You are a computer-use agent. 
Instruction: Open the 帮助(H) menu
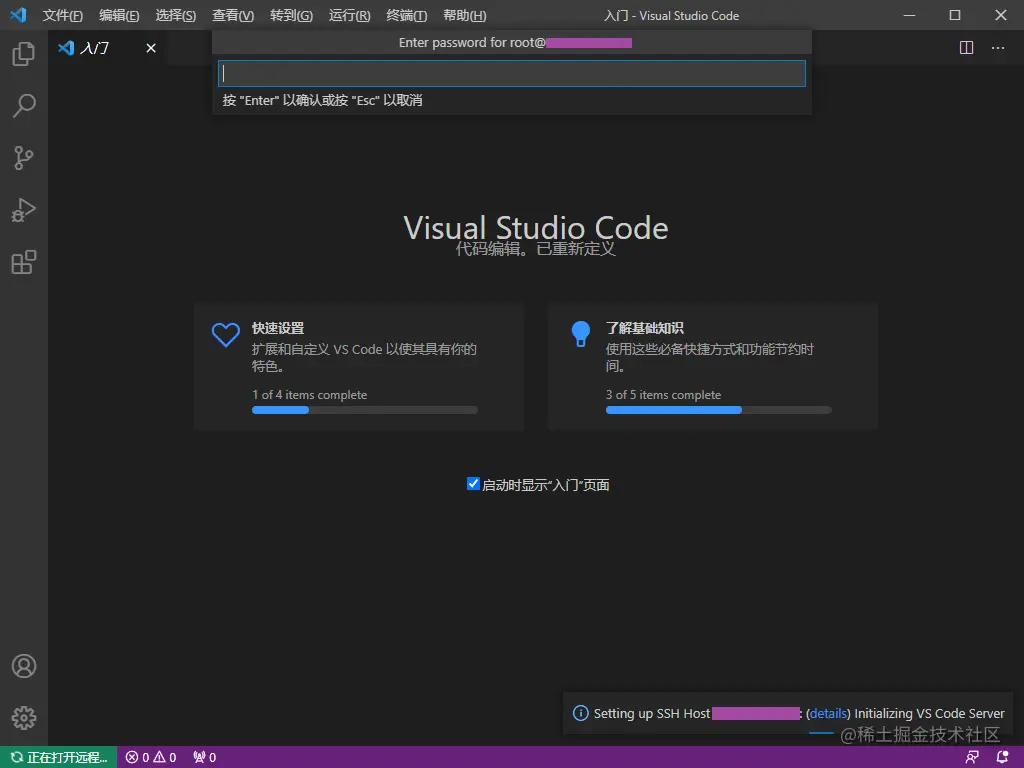coord(464,15)
